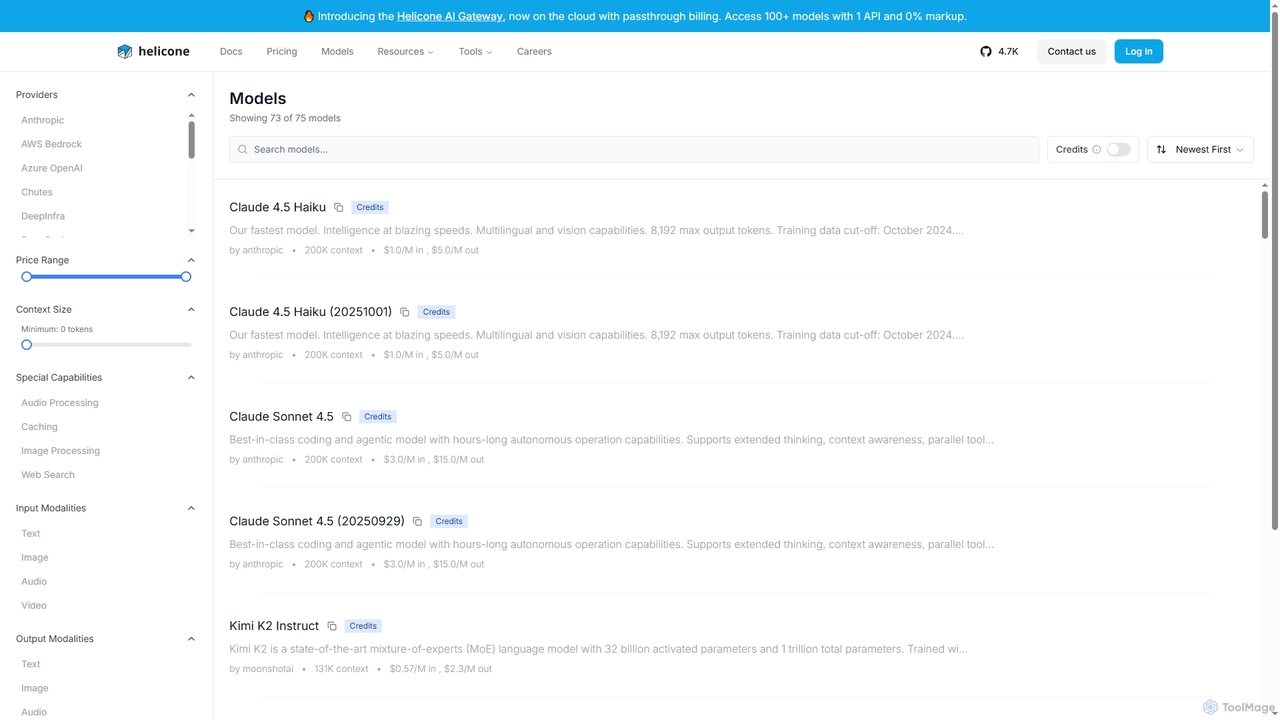This screenshot has height=720, width=1280.
Task: Click the Credits badge on Claude 4.5 Haiku
Action: point(370,207)
